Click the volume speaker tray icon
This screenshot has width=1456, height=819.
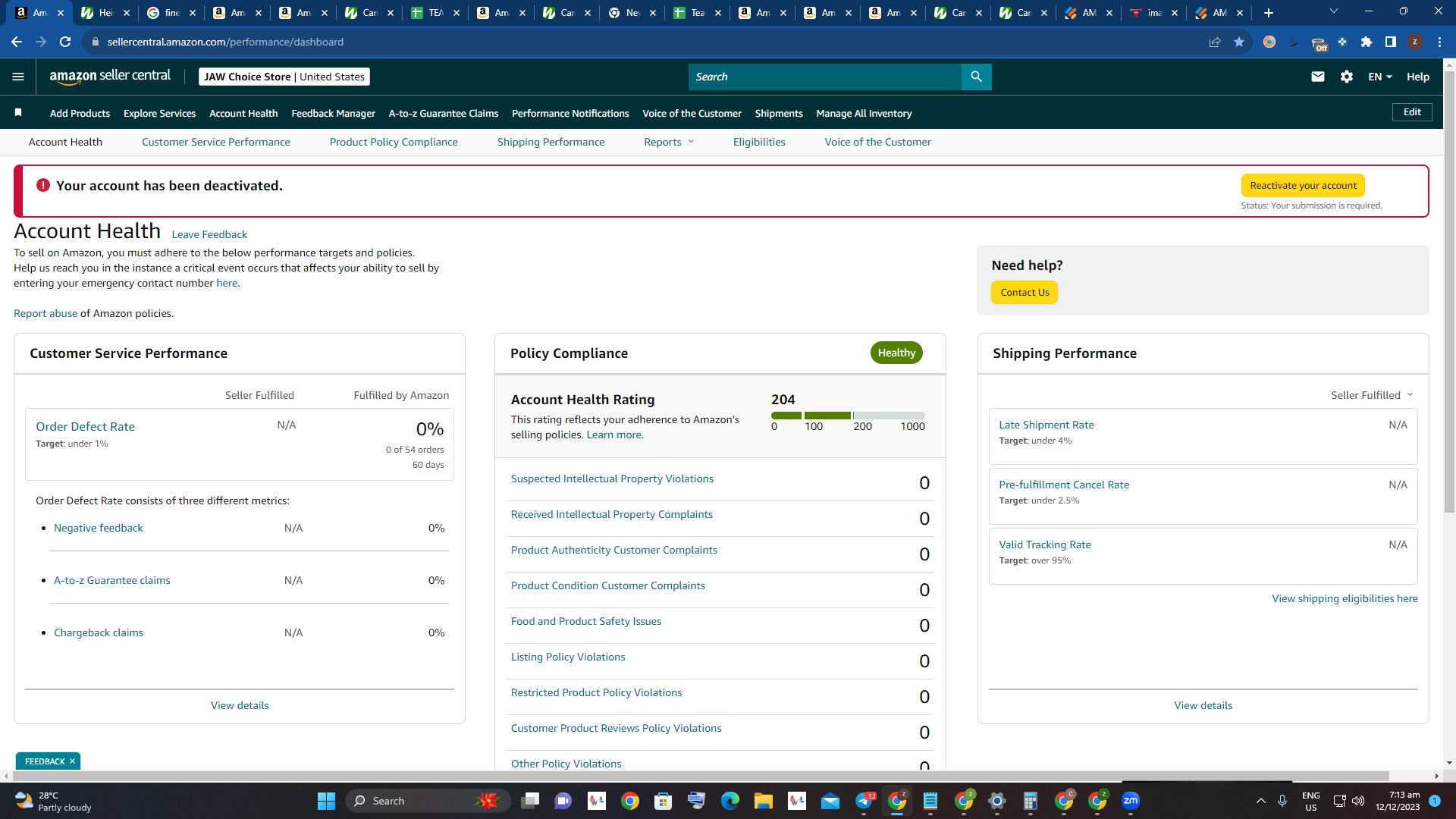pos(1358,801)
